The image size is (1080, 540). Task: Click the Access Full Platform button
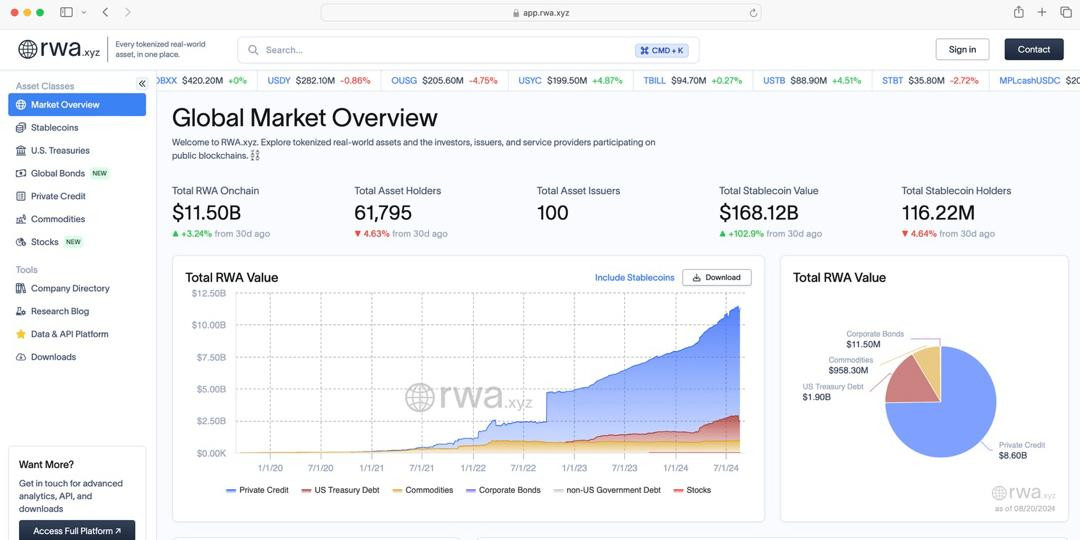click(x=77, y=531)
